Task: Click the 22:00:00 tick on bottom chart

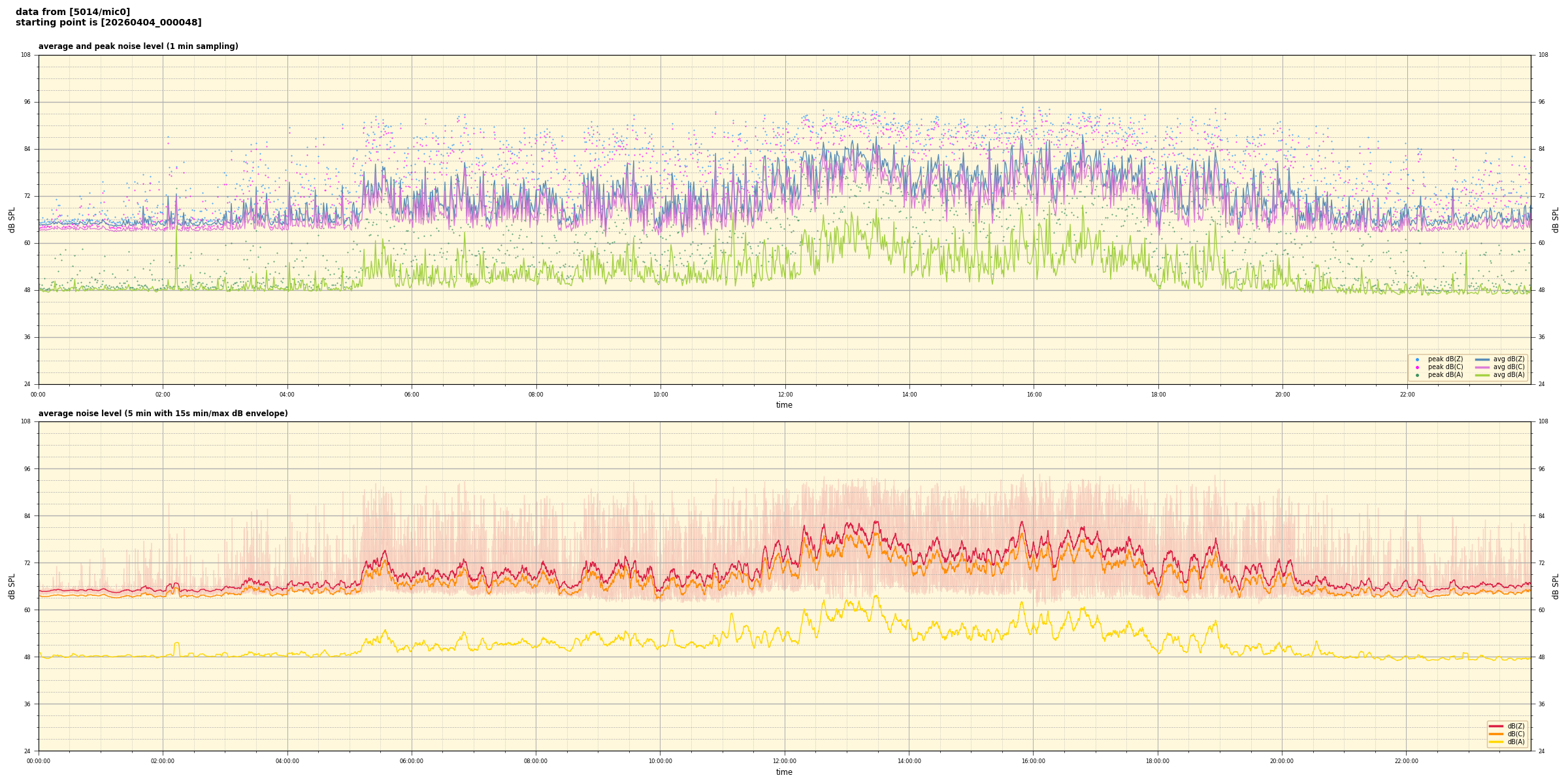Action: [x=1406, y=761]
